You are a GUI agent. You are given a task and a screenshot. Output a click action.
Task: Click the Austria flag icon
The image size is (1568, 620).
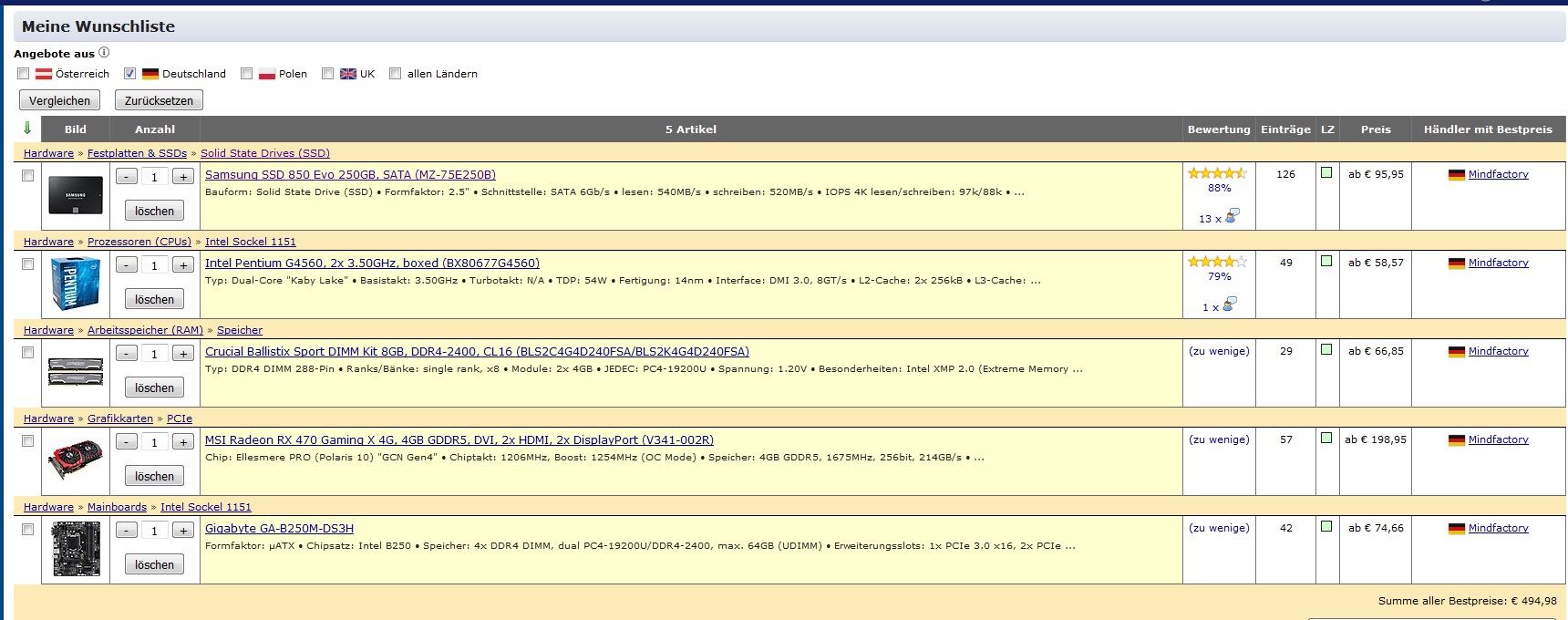tap(44, 74)
